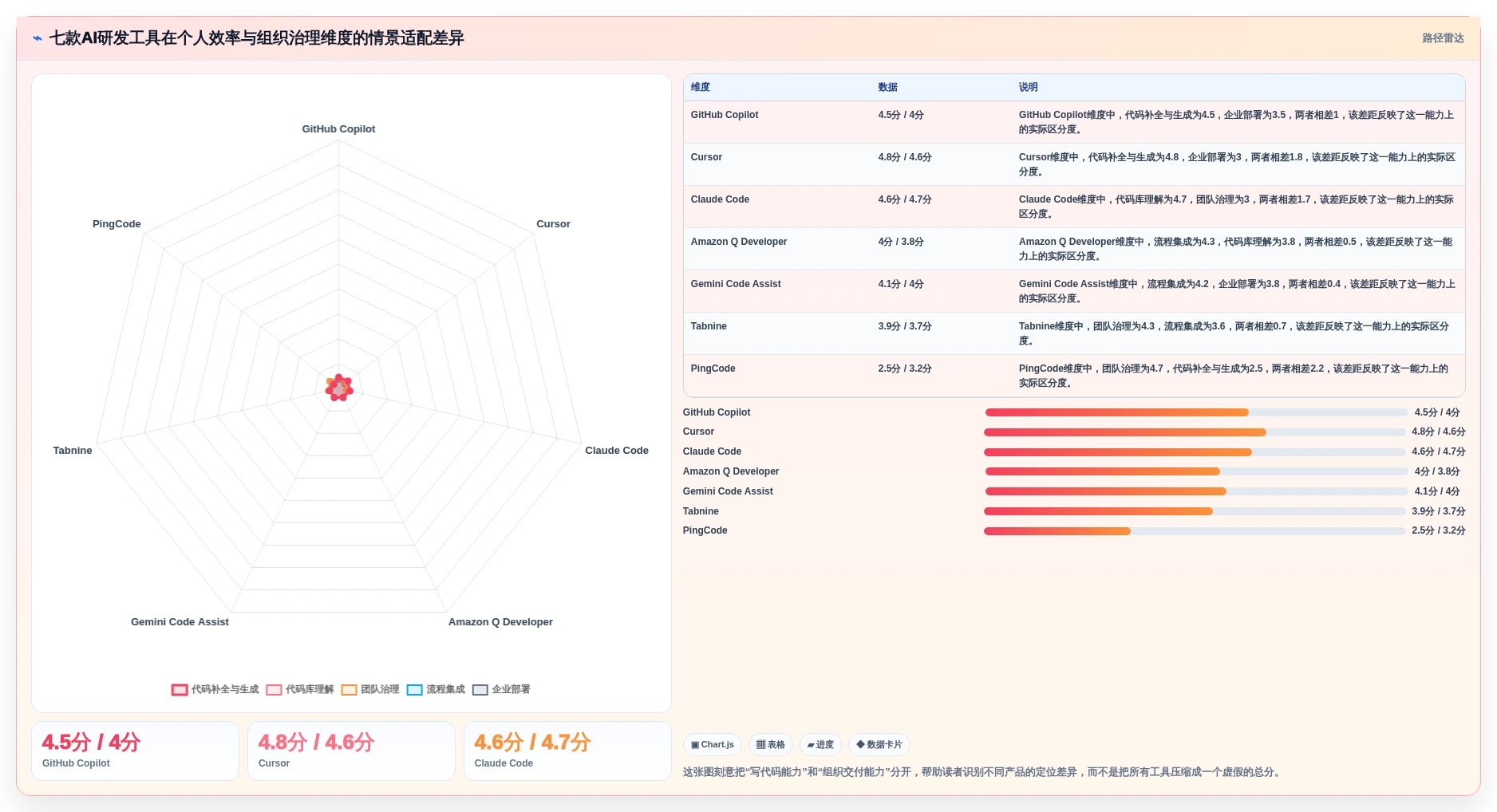Image resolution: width=1497 pixels, height=812 pixels.
Task: Select the 数据 column header
Action: click(x=888, y=88)
